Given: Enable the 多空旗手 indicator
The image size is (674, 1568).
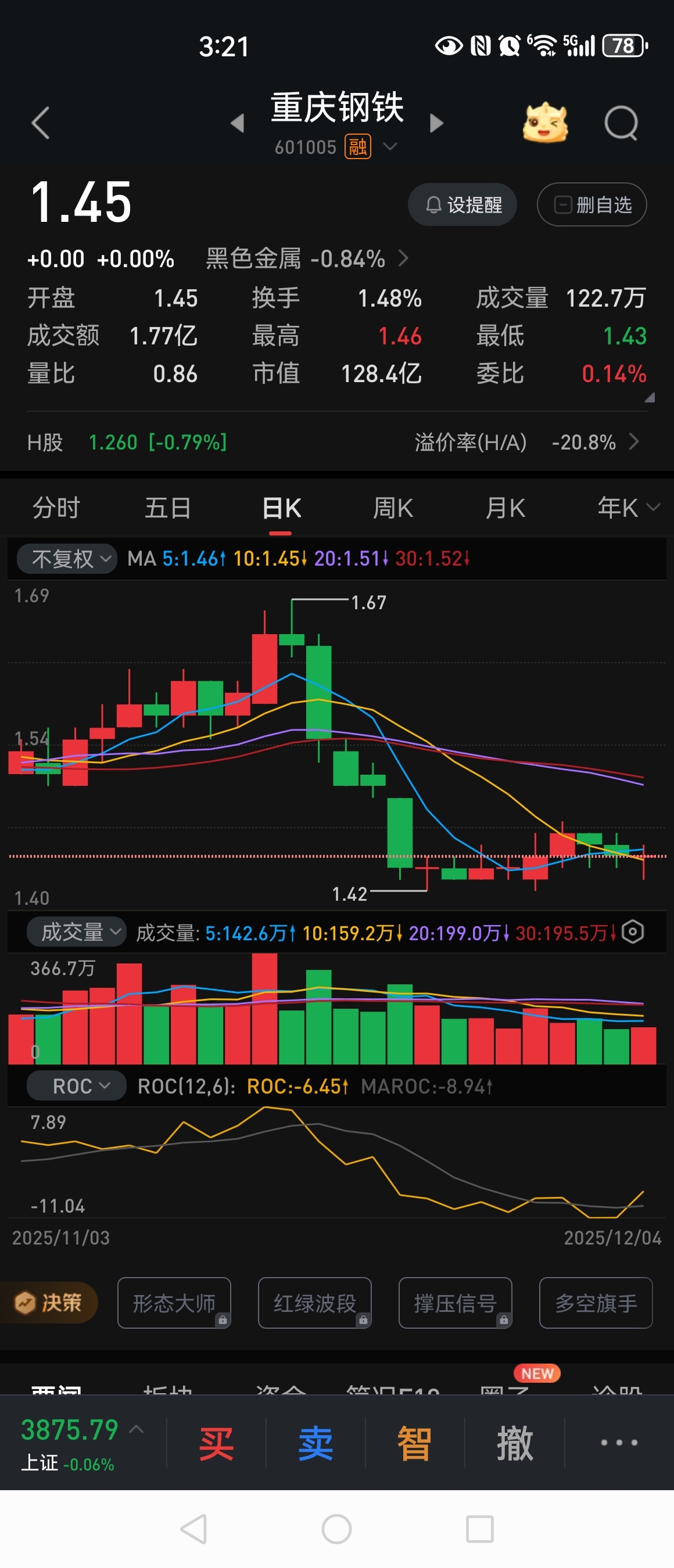Looking at the screenshot, I should (596, 1303).
